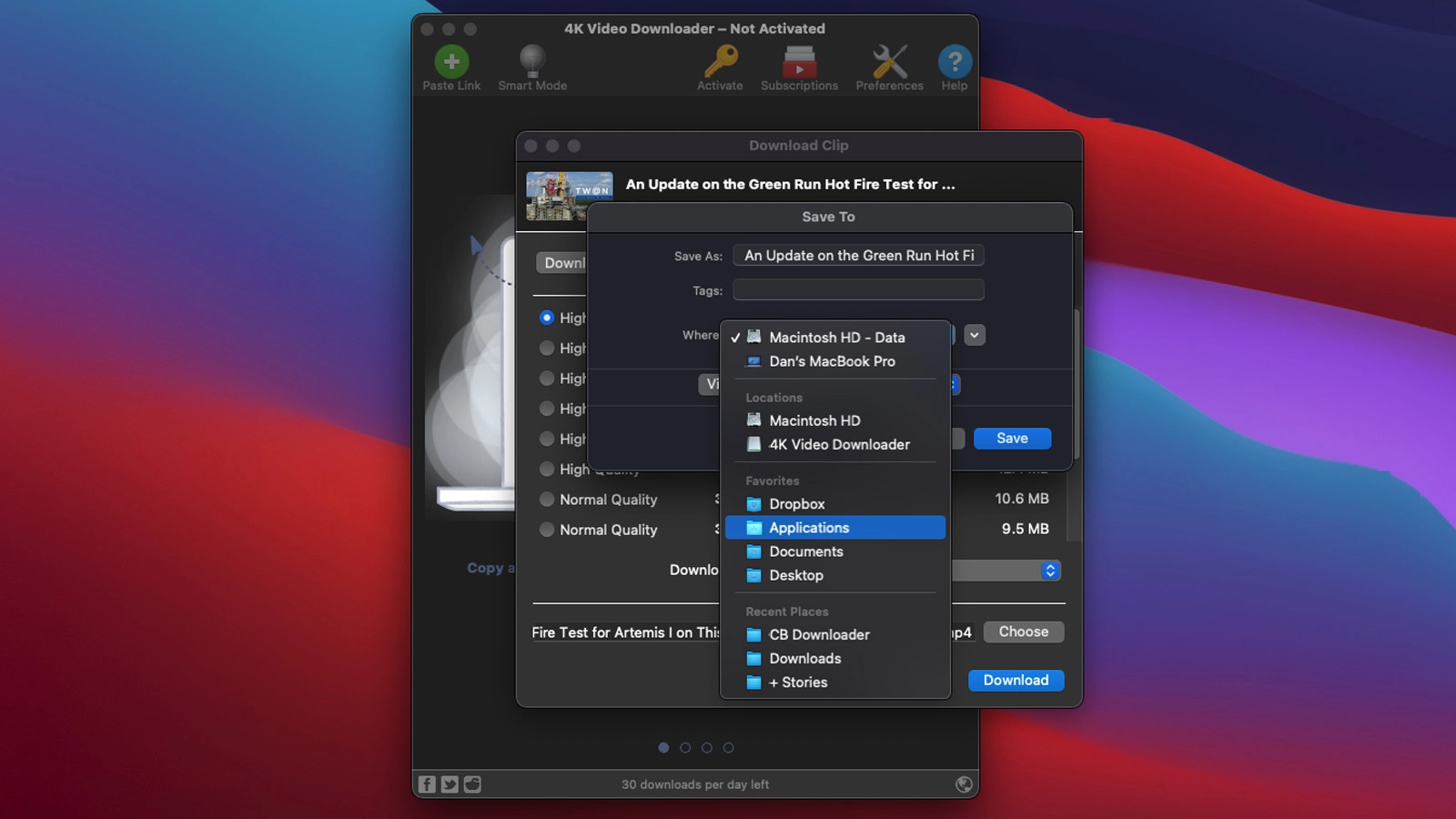Click the Choose button for save path
Image resolution: width=1456 pixels, height=819 pixels.
[1024, 632]
